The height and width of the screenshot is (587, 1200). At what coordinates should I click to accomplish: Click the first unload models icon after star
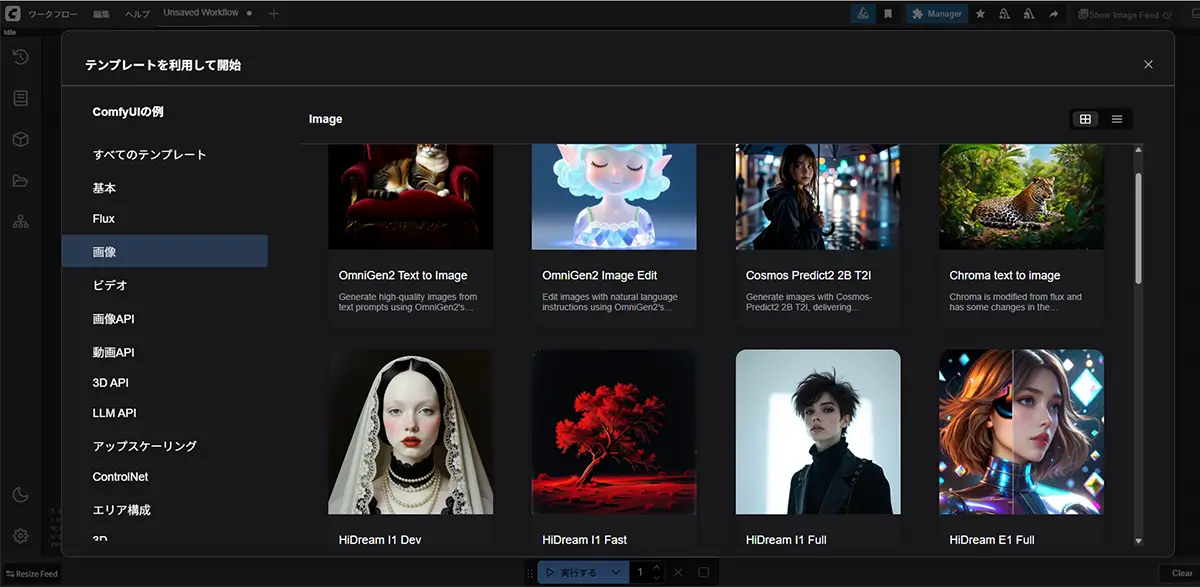(1005, 14)
